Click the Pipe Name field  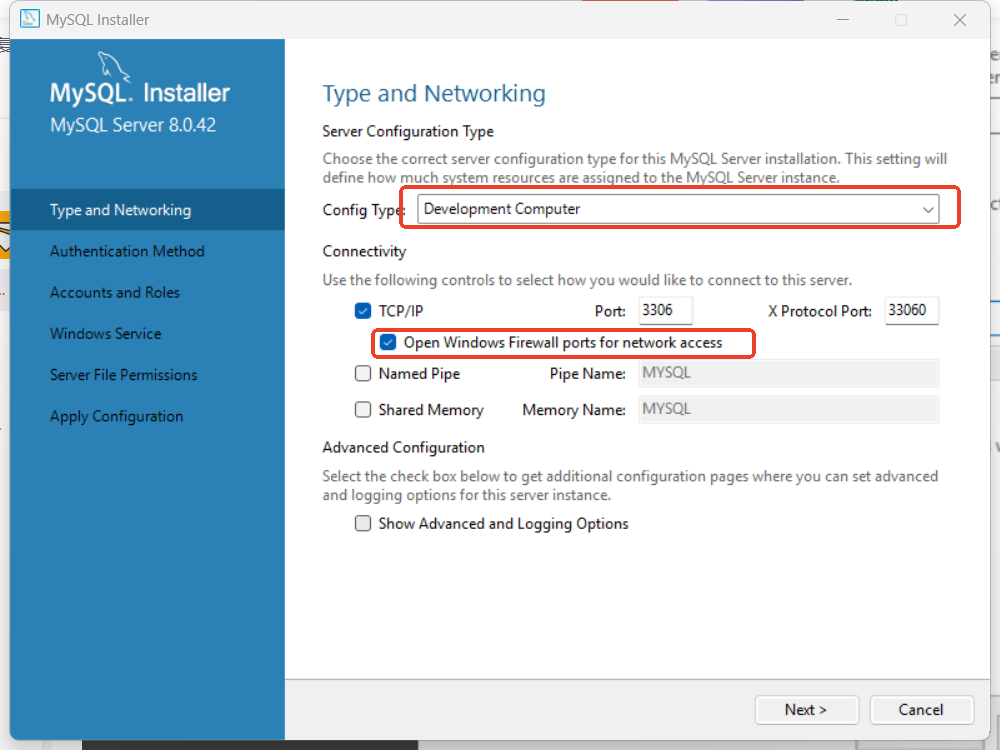pos(788,373)
